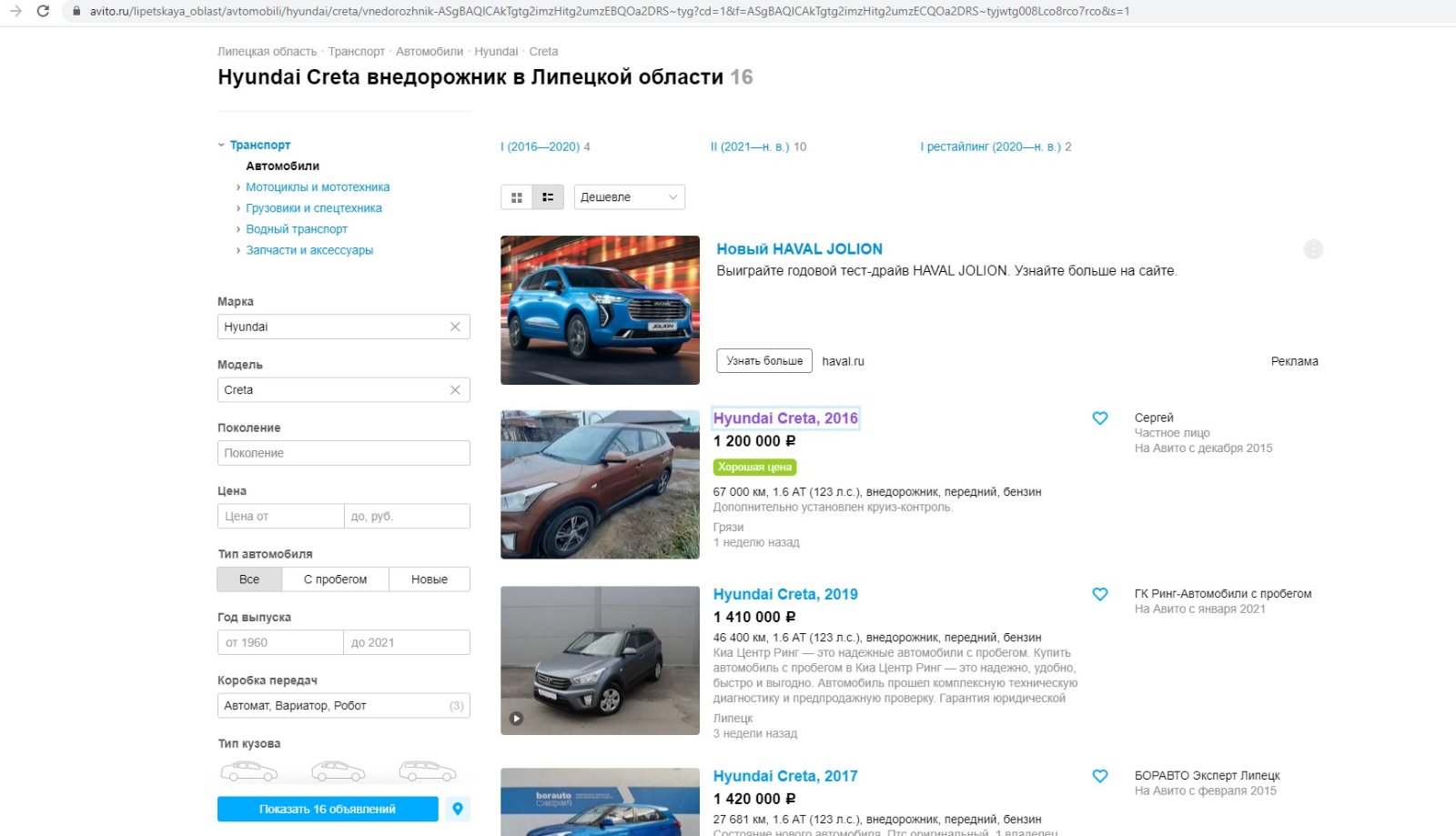Open the Поколение dropdown field

pos(344,453)
